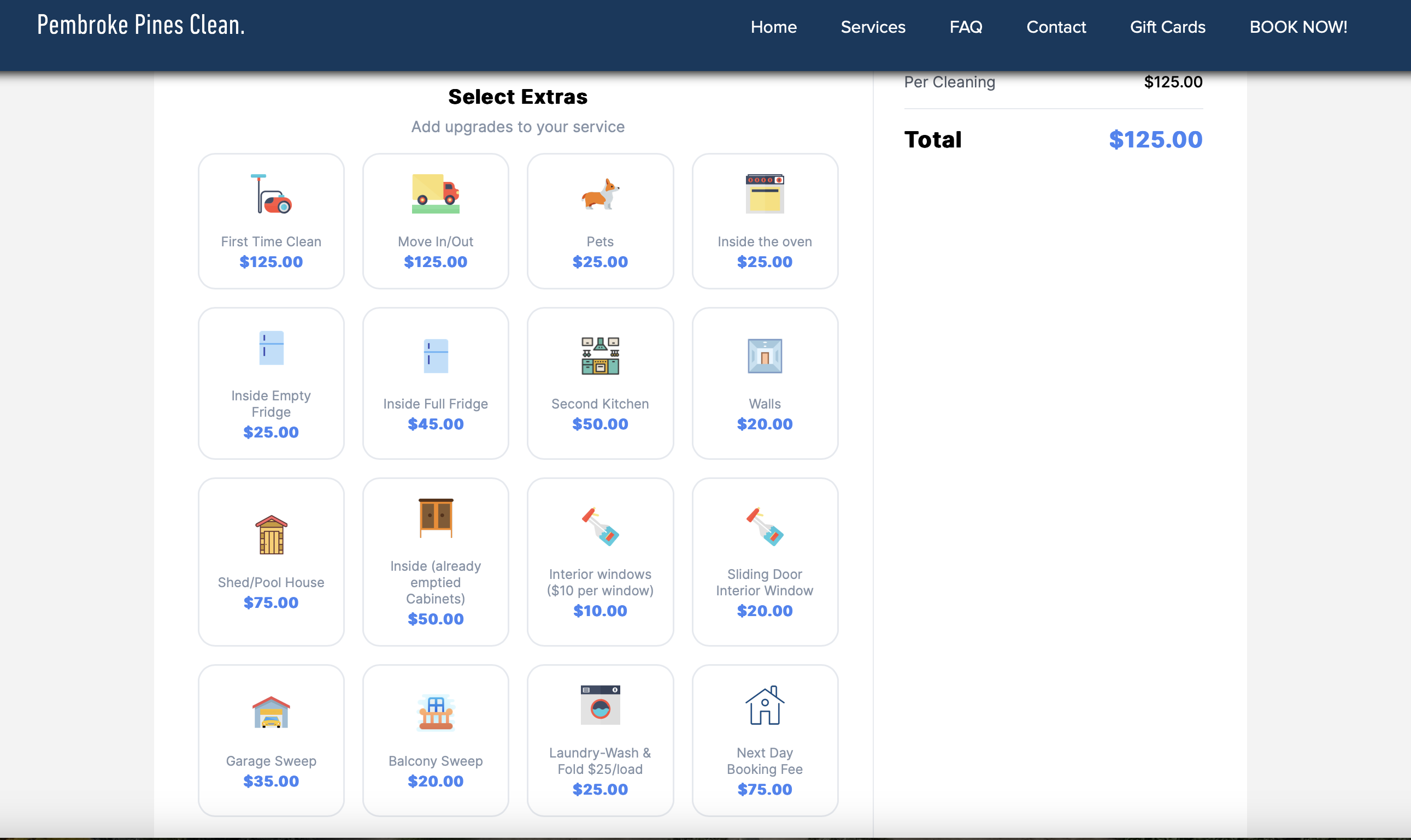
Task: Open the FAQ menu item
Action: 966,27
